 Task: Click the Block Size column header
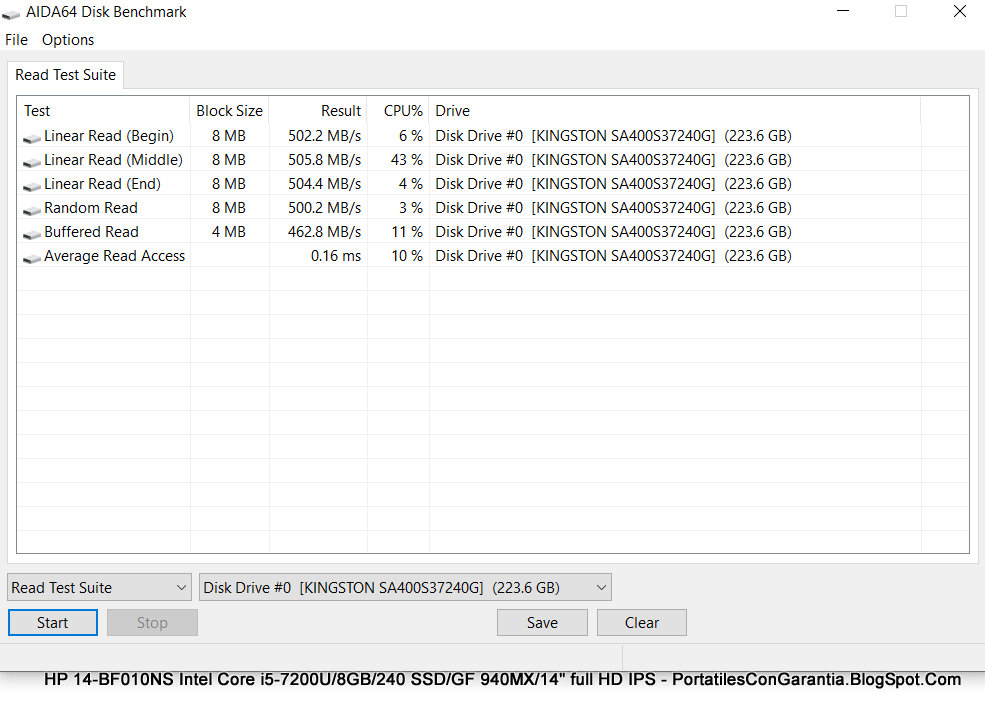click(229, 111)
